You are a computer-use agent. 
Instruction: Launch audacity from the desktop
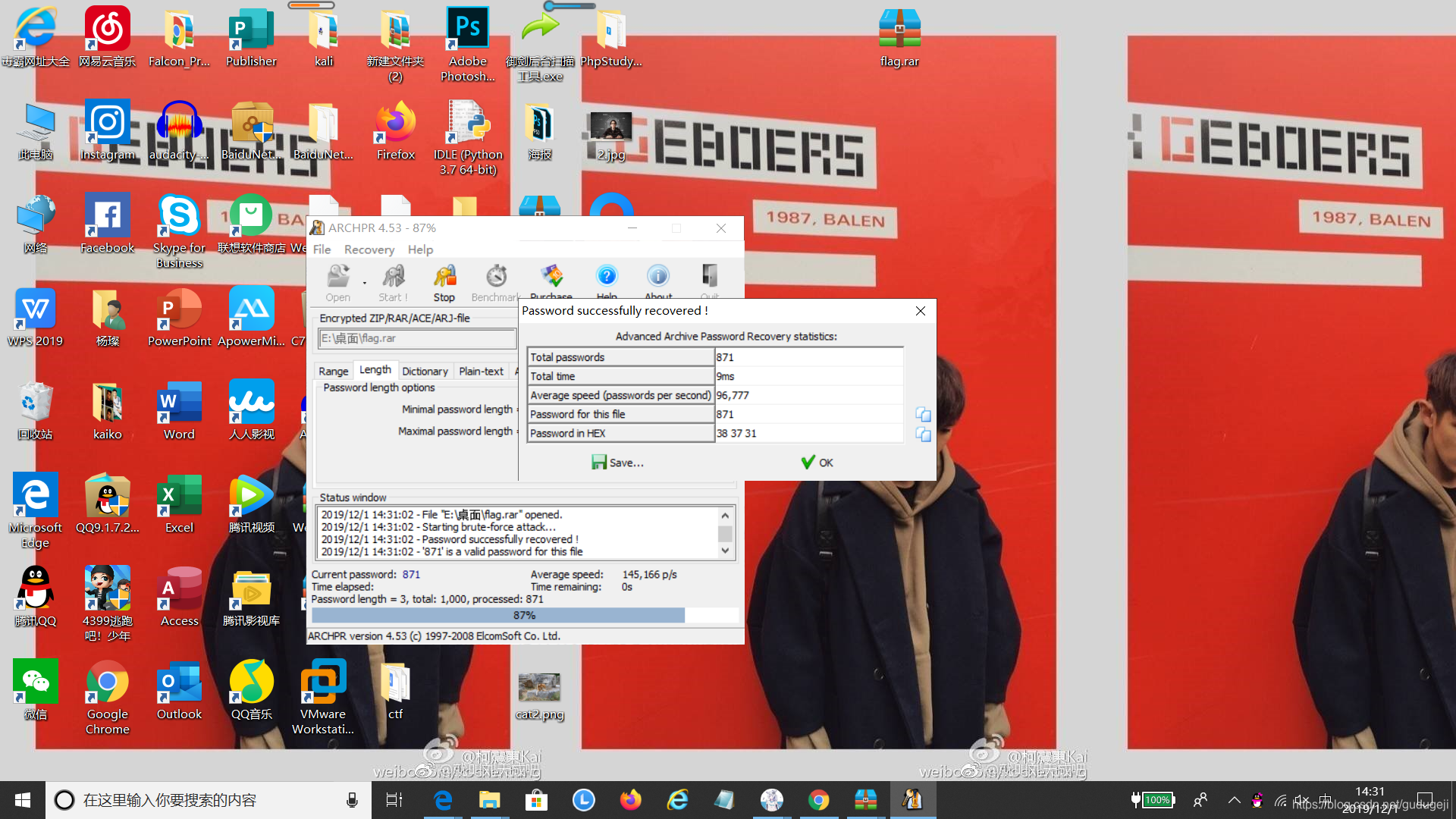pyautogui.click(x=179, y=130)
